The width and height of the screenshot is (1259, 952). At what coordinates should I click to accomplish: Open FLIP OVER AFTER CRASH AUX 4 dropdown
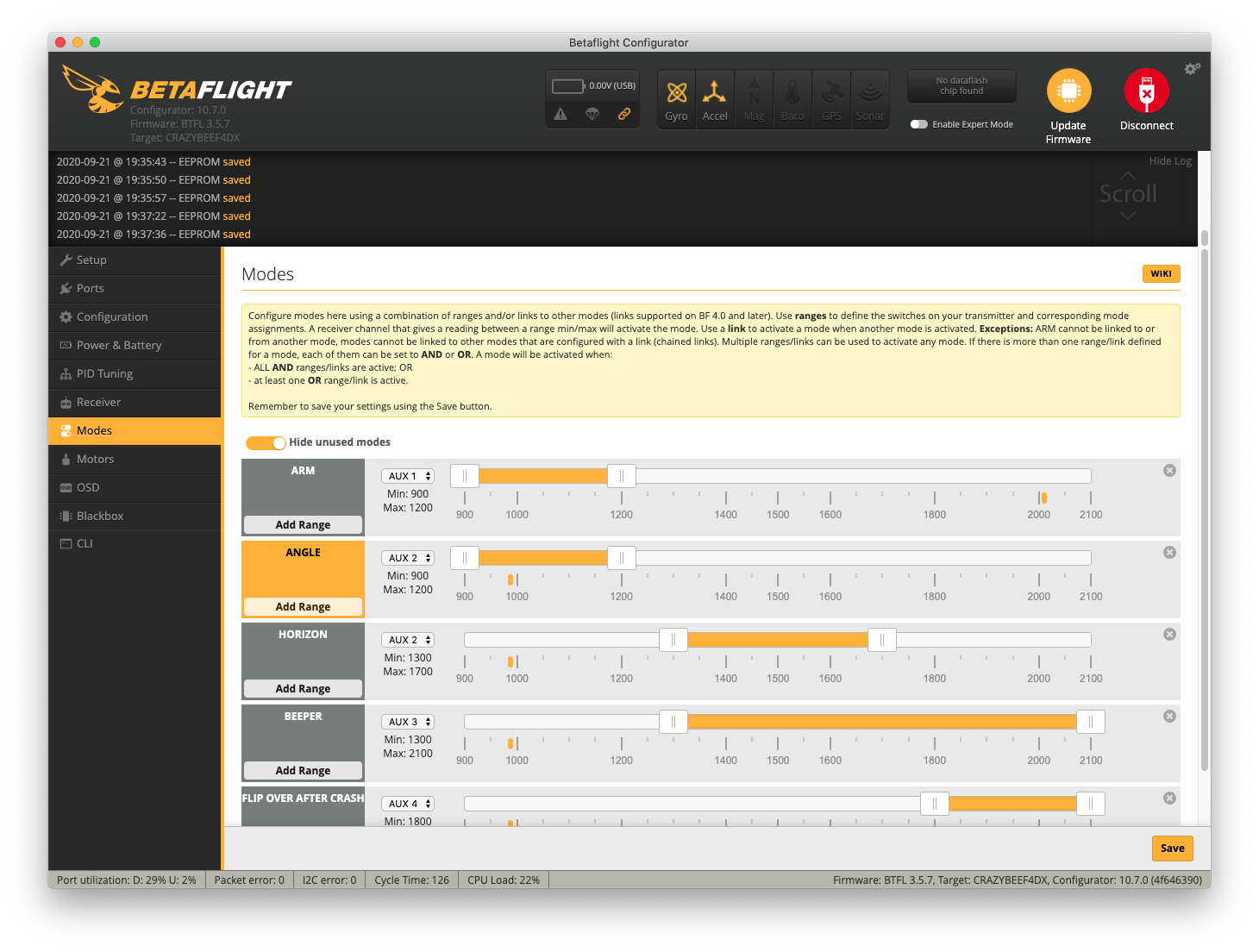408,804
